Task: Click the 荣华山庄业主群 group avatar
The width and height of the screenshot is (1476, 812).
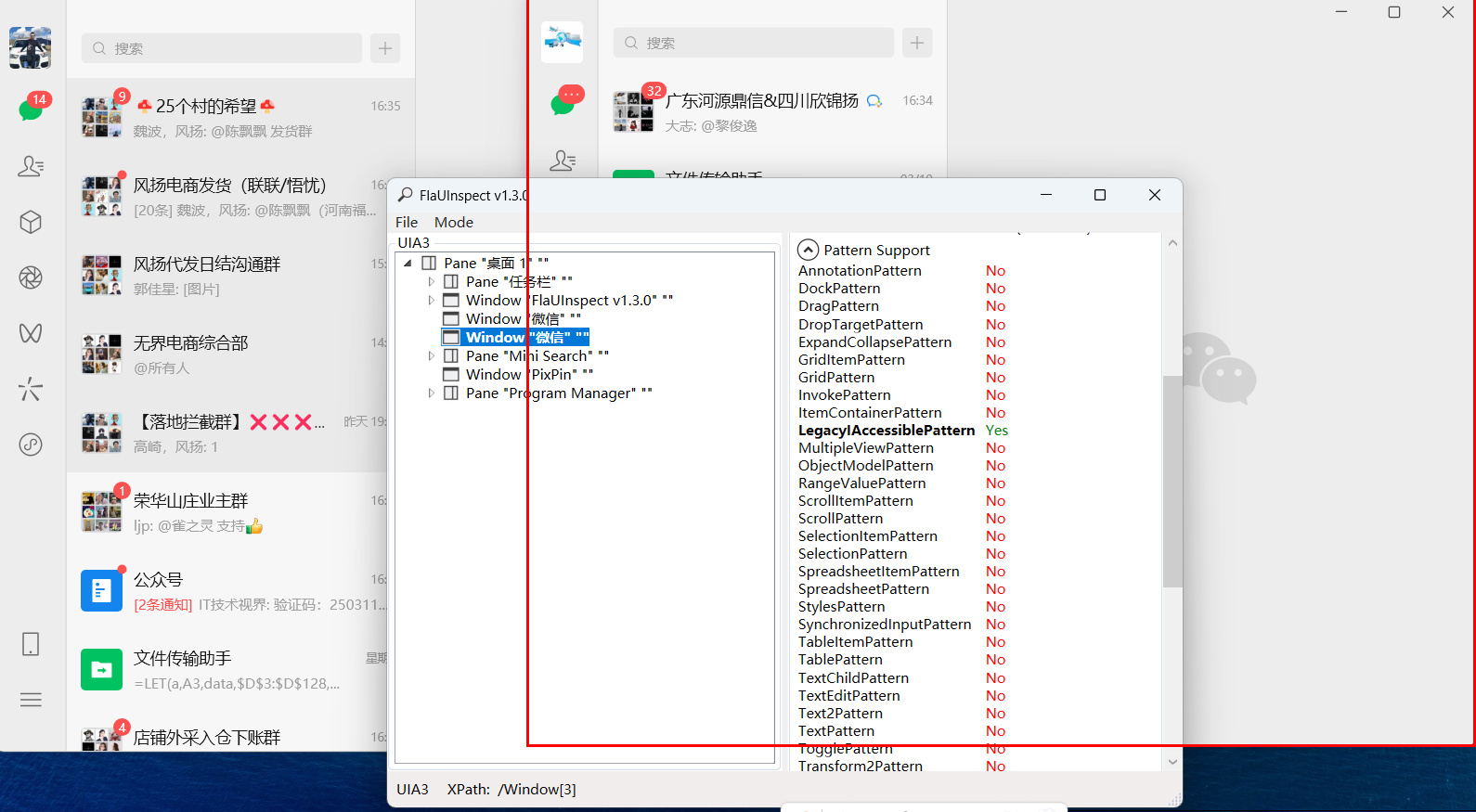Action: coord(101,511)
